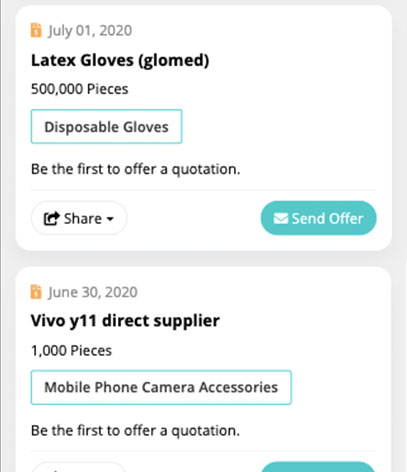Click the June 30, 2020 date text
This screenshot has width=407, height=472.
point(93,292)
